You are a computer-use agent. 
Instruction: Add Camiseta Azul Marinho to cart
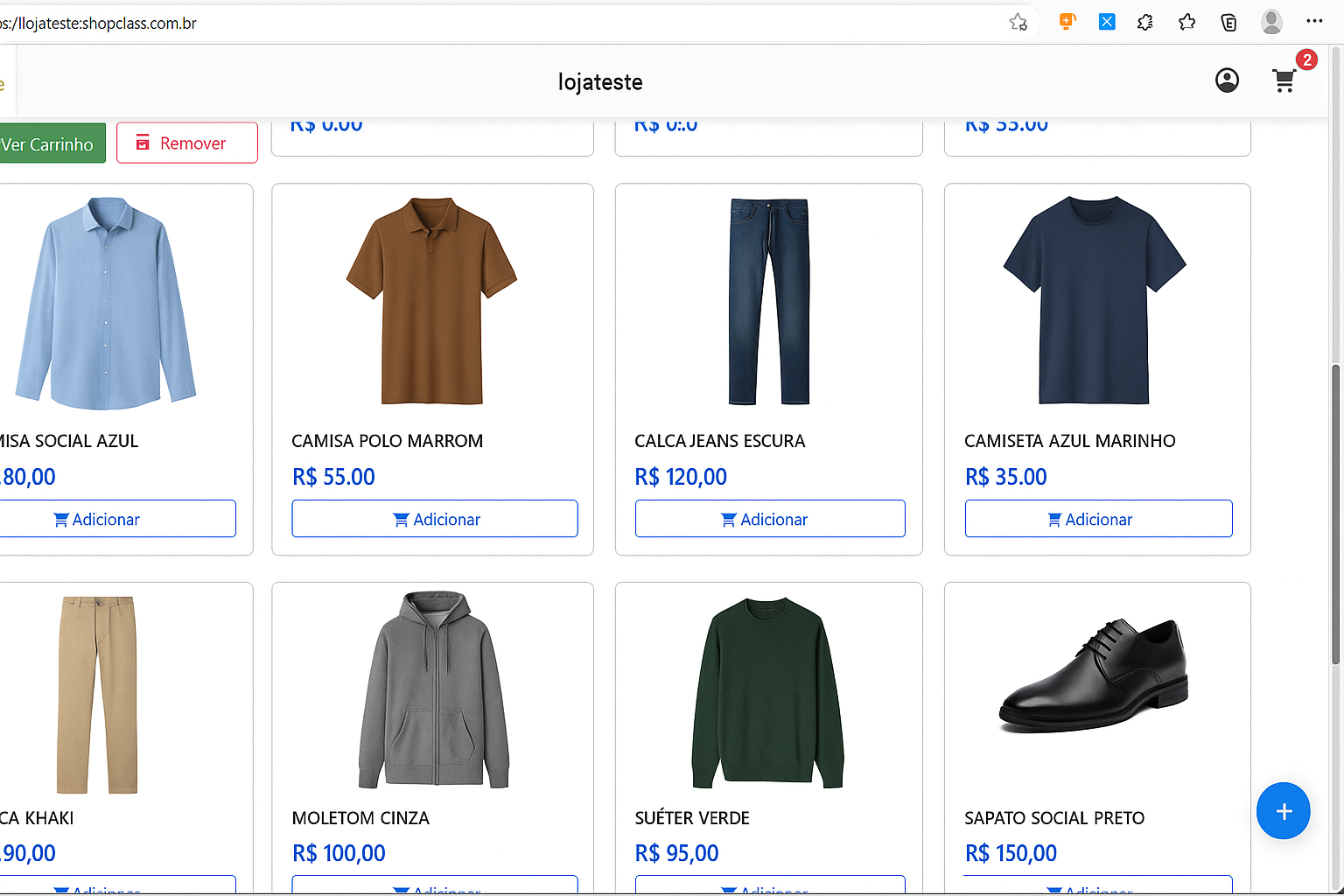[x=1098, y=519]
